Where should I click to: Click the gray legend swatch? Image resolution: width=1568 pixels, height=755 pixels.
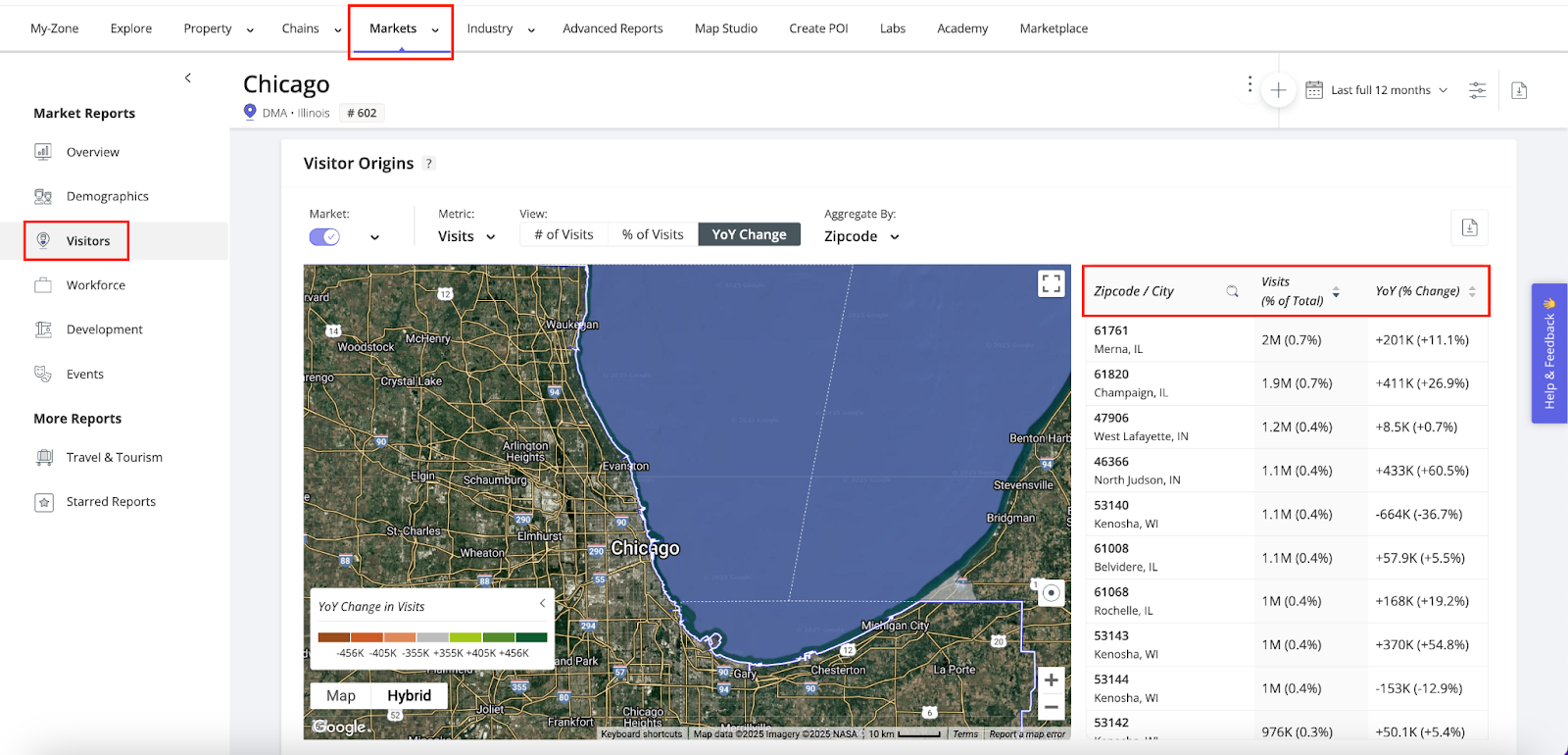[x=432, y=637]
